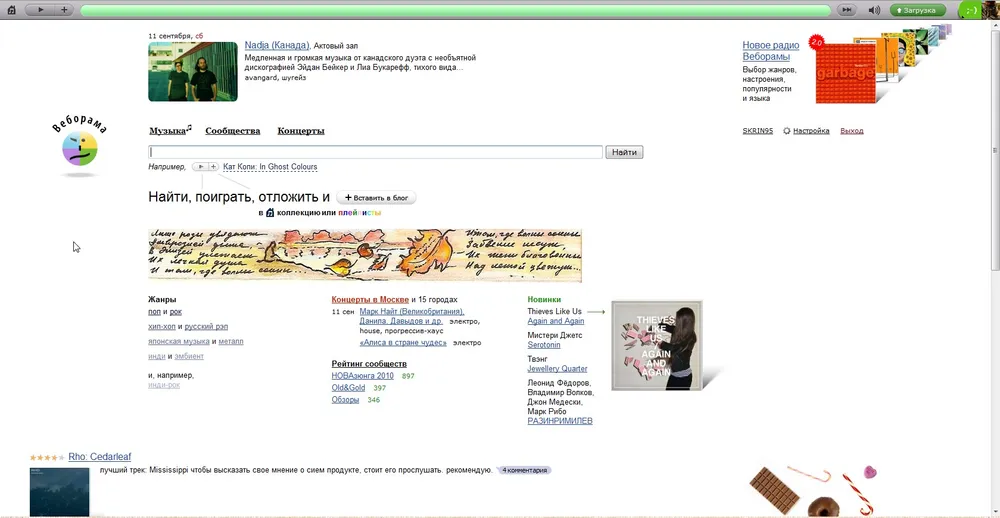The height and width of the screenshot is (518, 1000).
Task: Open Again and Again album link
Action: click(555, 321)
